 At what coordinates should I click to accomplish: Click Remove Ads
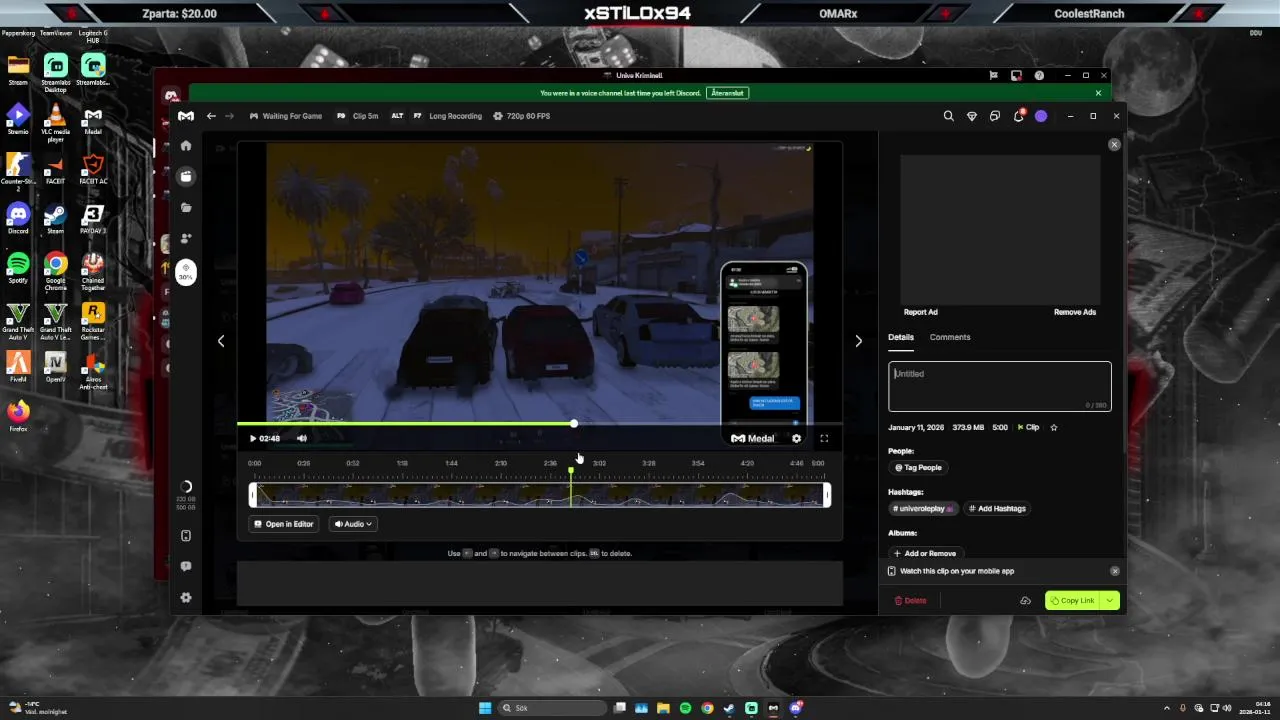pyautogui.click(x=1075, y=312)
